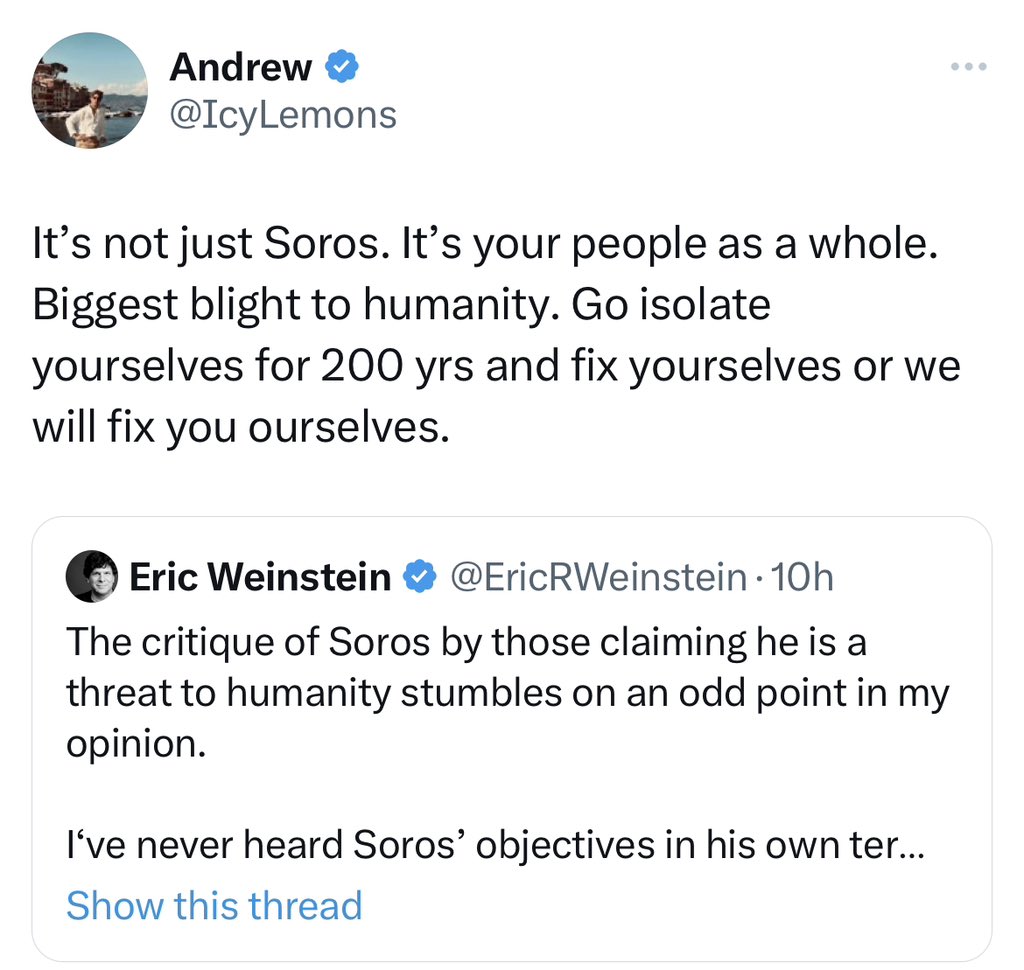Screen dimensions: 1024x970
Task: Click Eric Weinstein's small avatar
Action: point(93,577)
